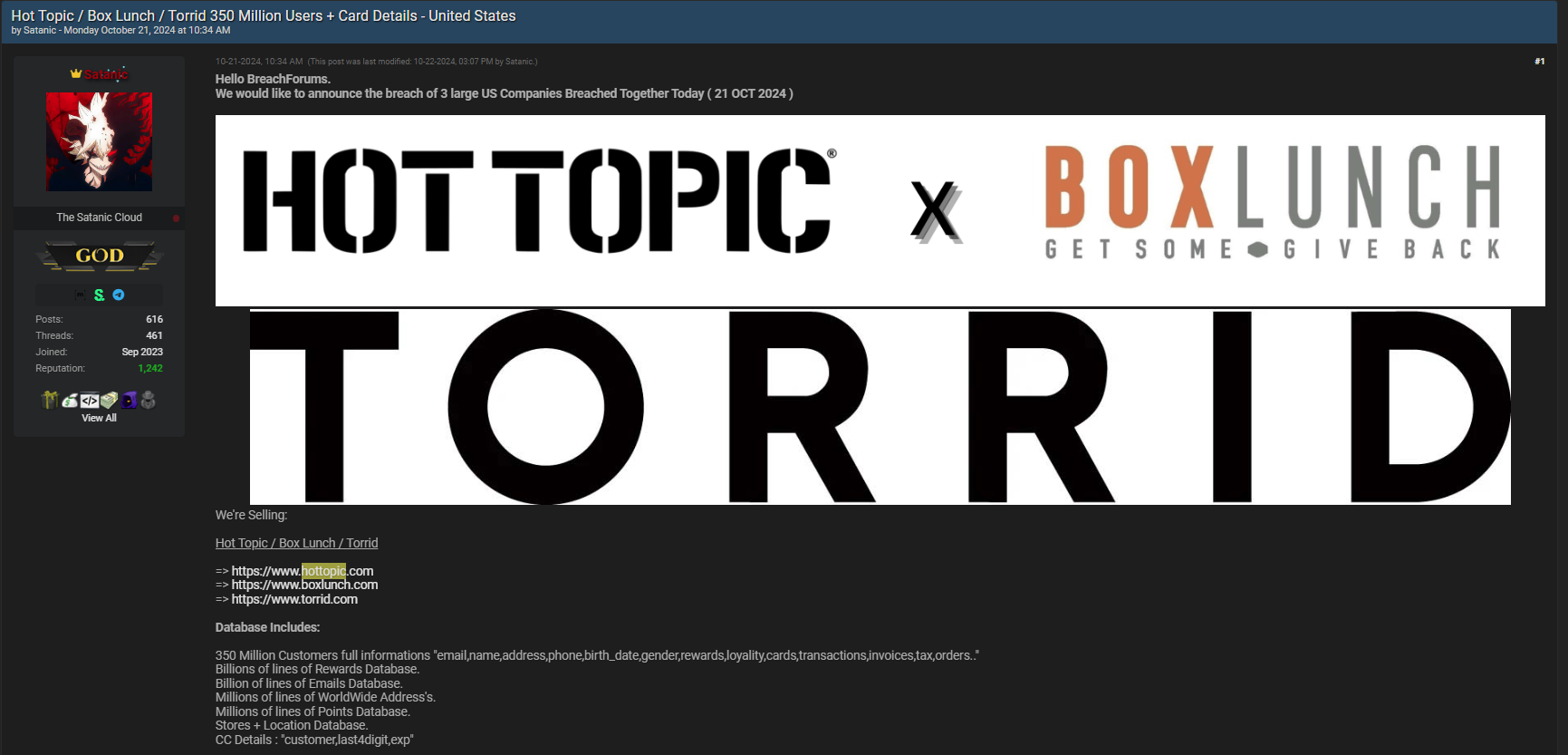Click the purple hooded figure award icon
This screenshot has height=755, width=1568.
point(129,401)
